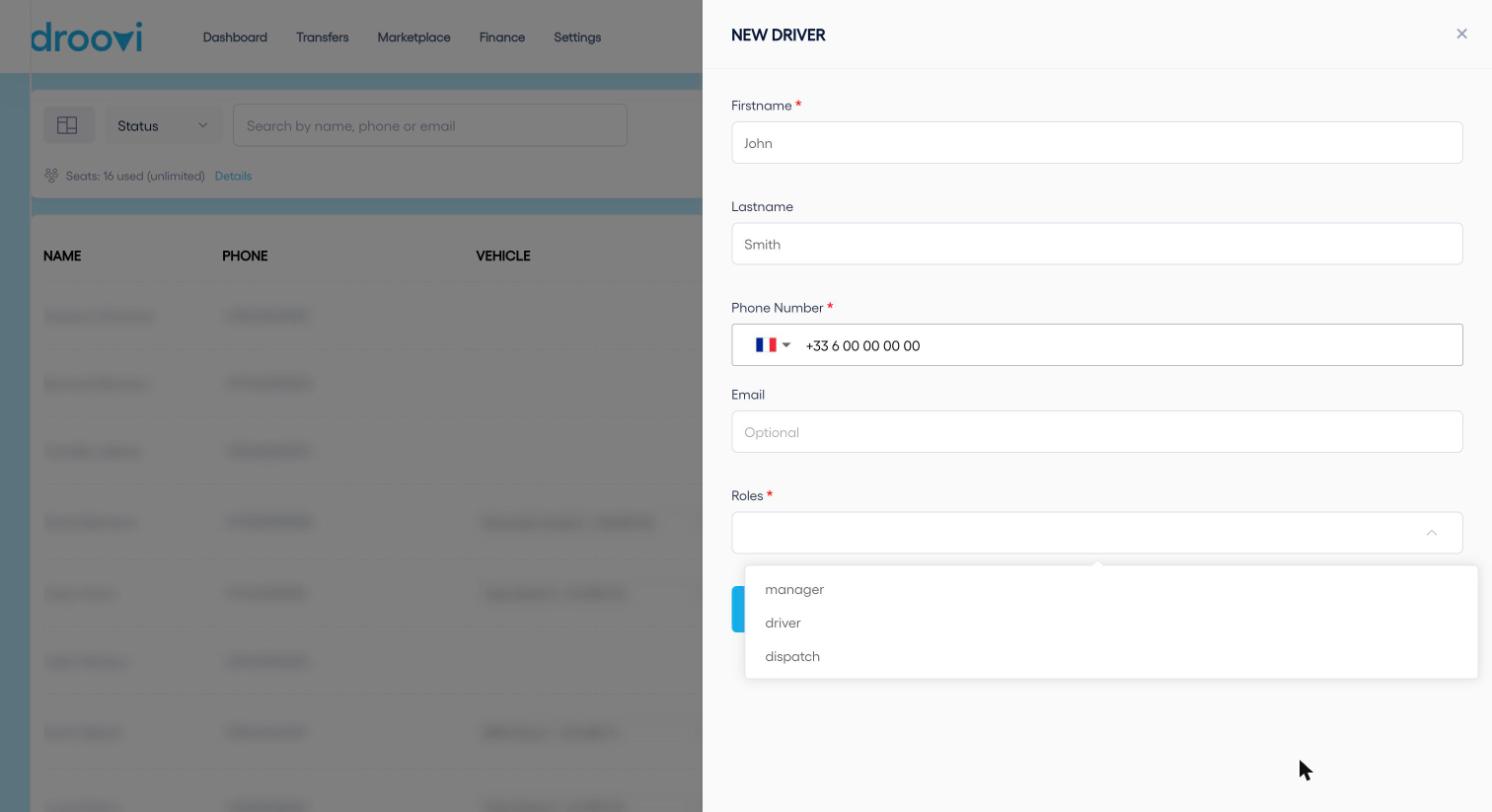Close the New Driver panel
The height and width of the screenshot is (812, 1492).
(1462, 34)
